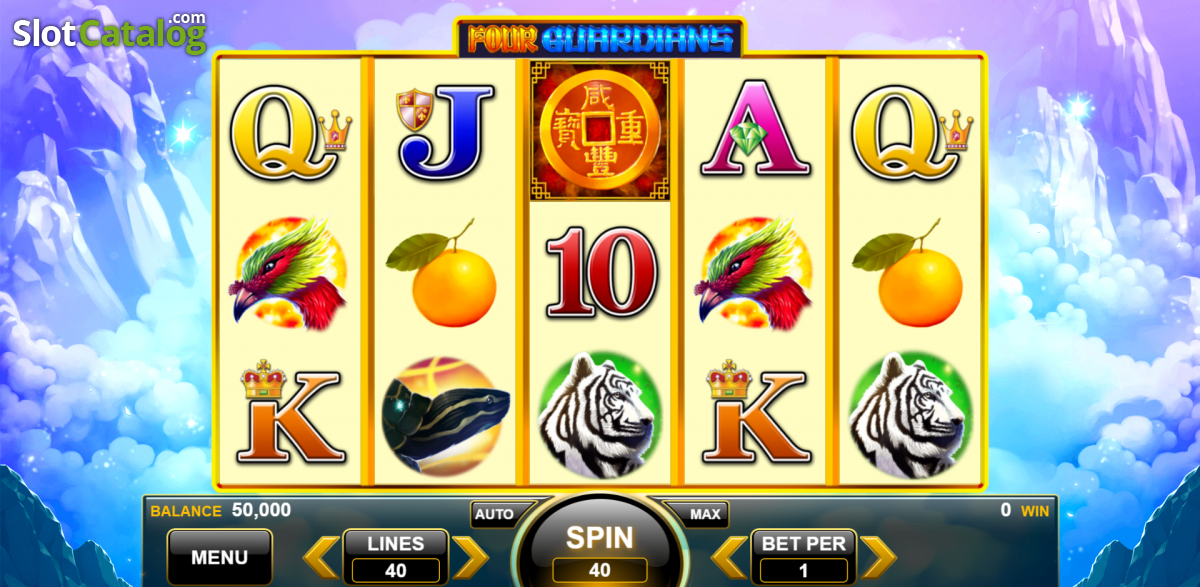1200x587 pixels.
Task: Lower the bet per line with the left arrow
Action: [730, 557]
